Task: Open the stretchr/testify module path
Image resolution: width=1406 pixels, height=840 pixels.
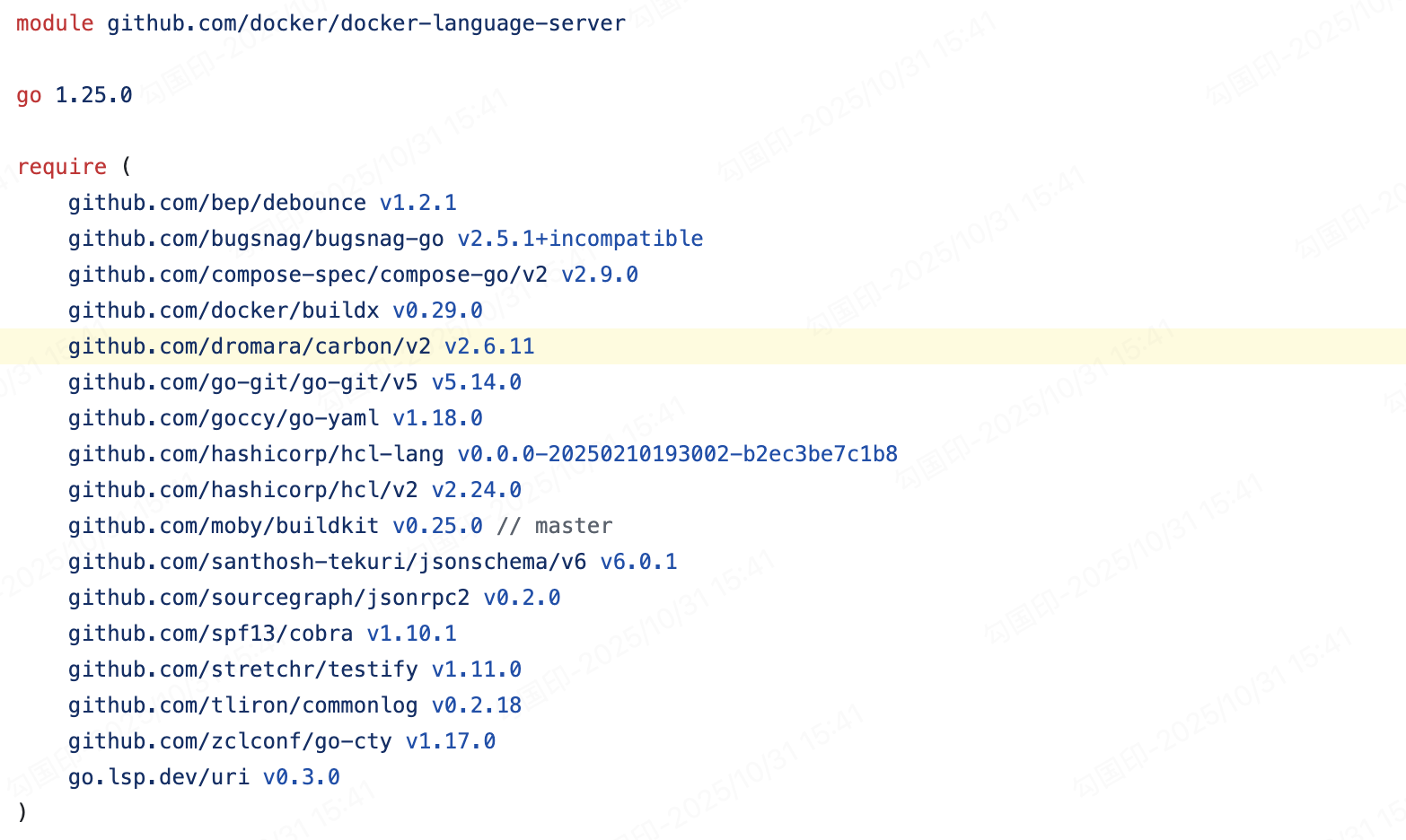Action: (242, 669)
